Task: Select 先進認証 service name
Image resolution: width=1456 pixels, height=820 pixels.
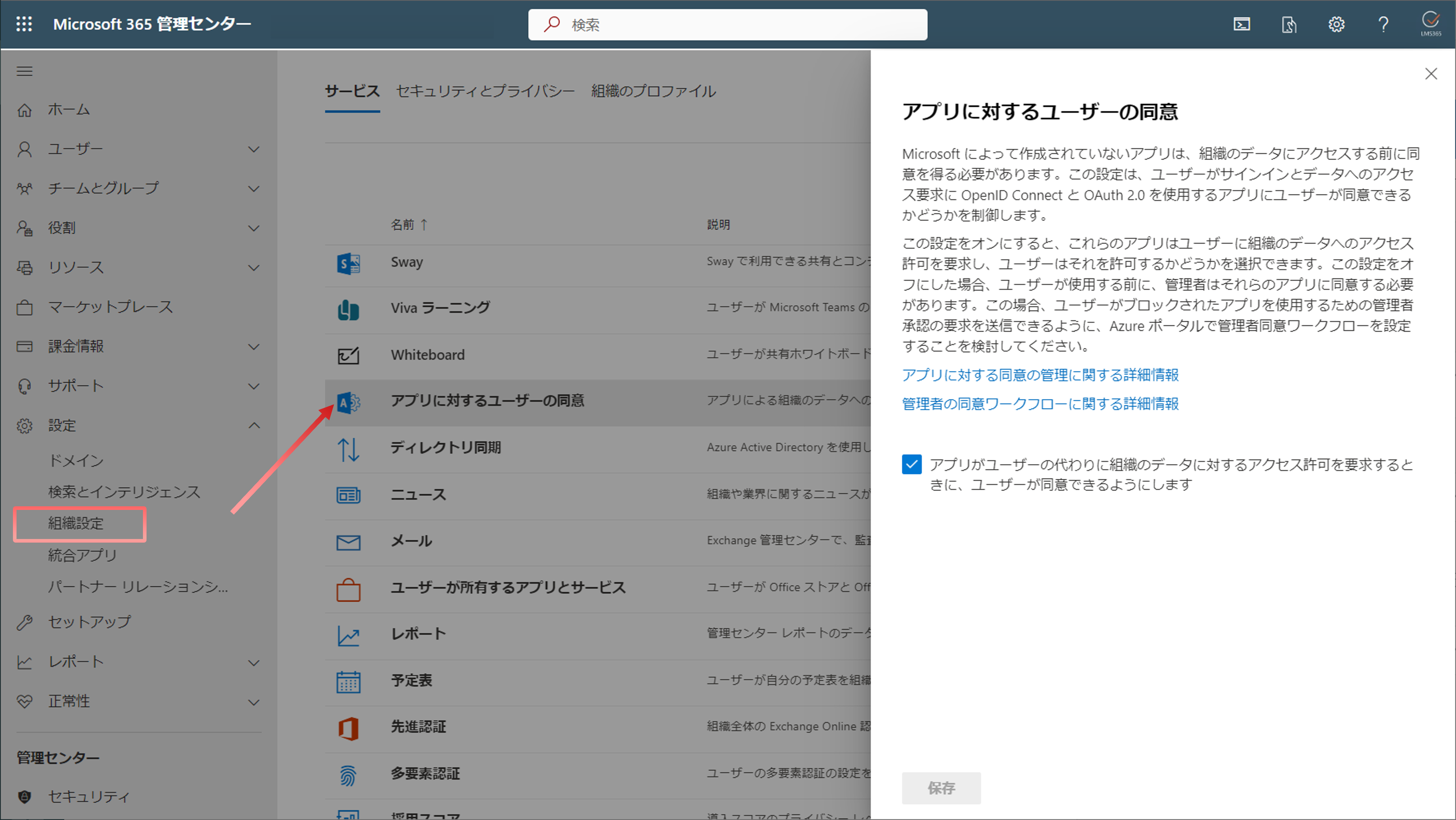Action: [x=419, y=727]
